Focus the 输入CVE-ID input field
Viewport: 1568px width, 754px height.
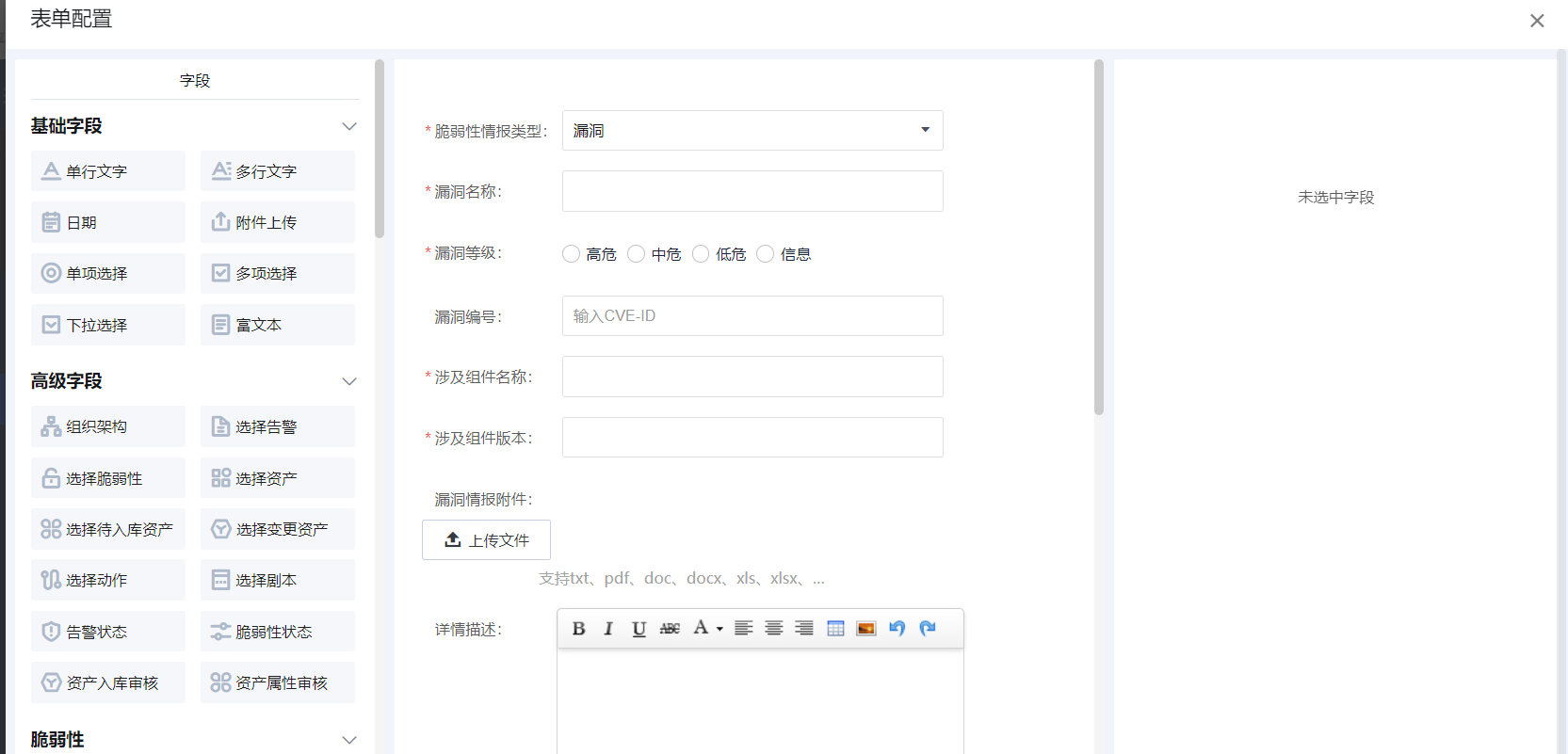tap(752, 316)
